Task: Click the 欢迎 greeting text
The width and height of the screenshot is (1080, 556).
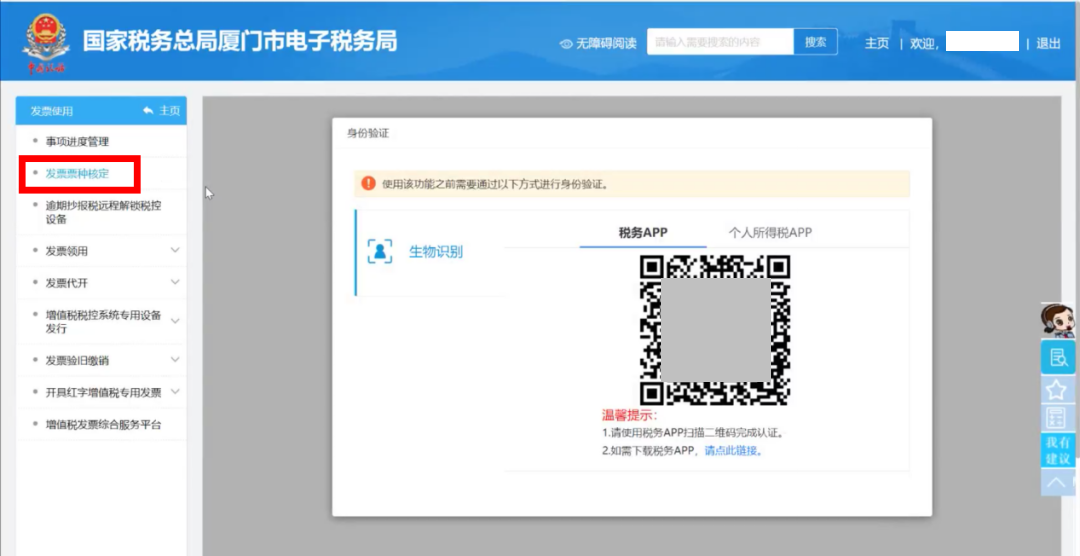Action: coord(925,43)
